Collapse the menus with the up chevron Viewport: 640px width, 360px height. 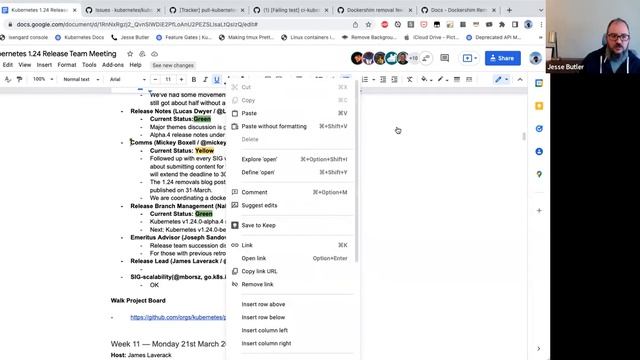(x=520, y=80)
